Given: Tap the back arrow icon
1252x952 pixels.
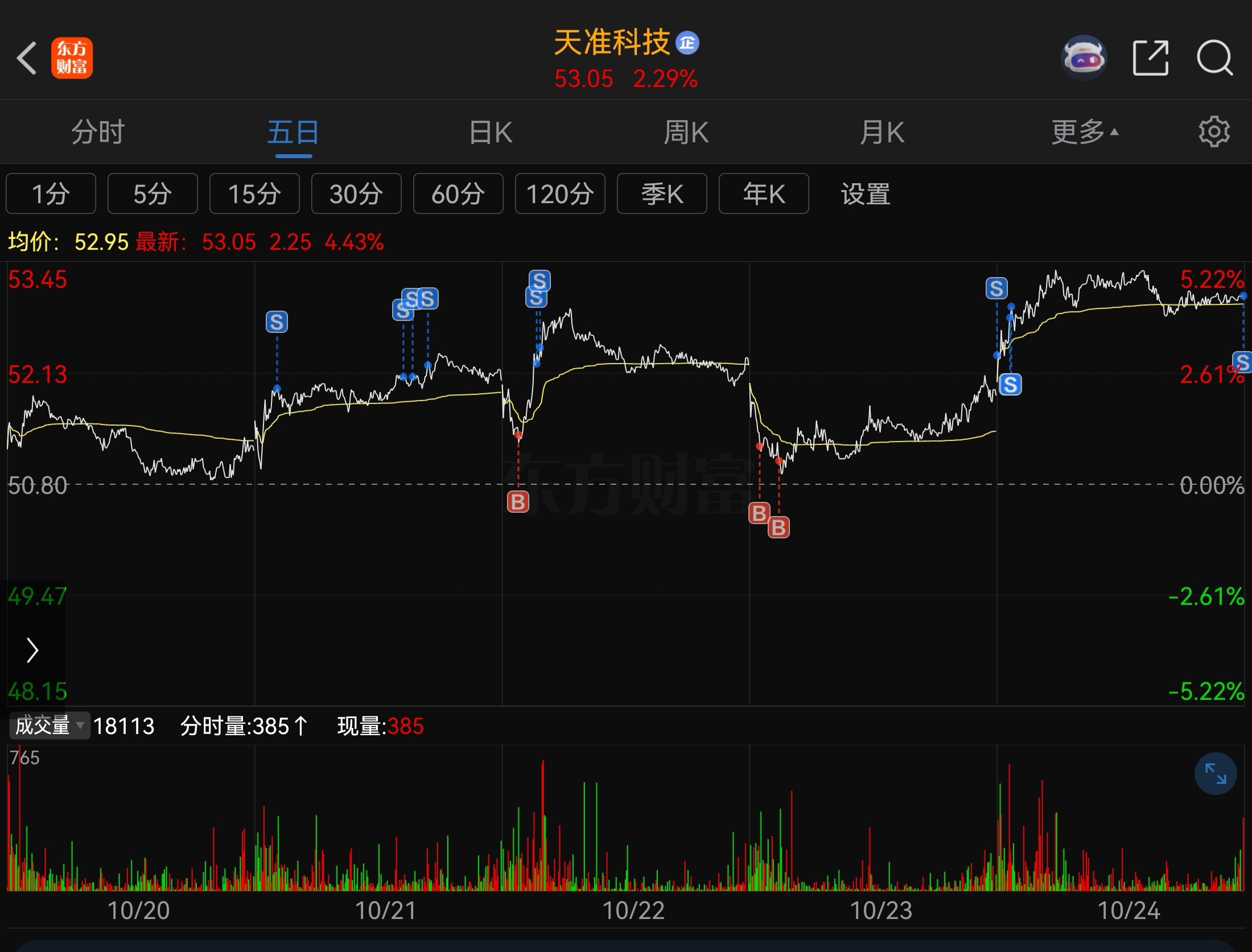Looking at the screenshot, I should click(27, 58).
